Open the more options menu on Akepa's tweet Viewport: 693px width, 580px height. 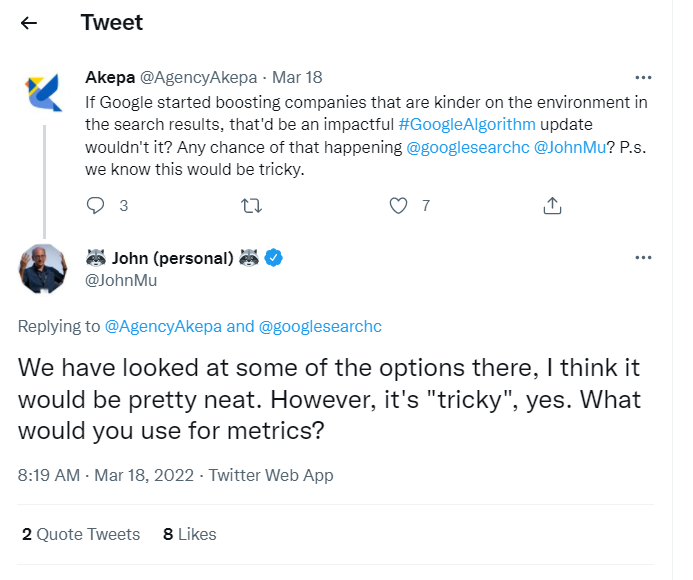[x=643, y=78]
